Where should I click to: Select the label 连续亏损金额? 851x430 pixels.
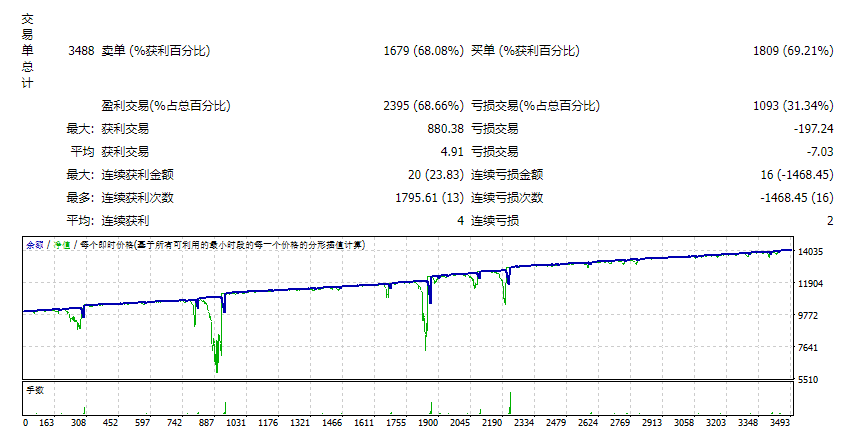(507, 175)
